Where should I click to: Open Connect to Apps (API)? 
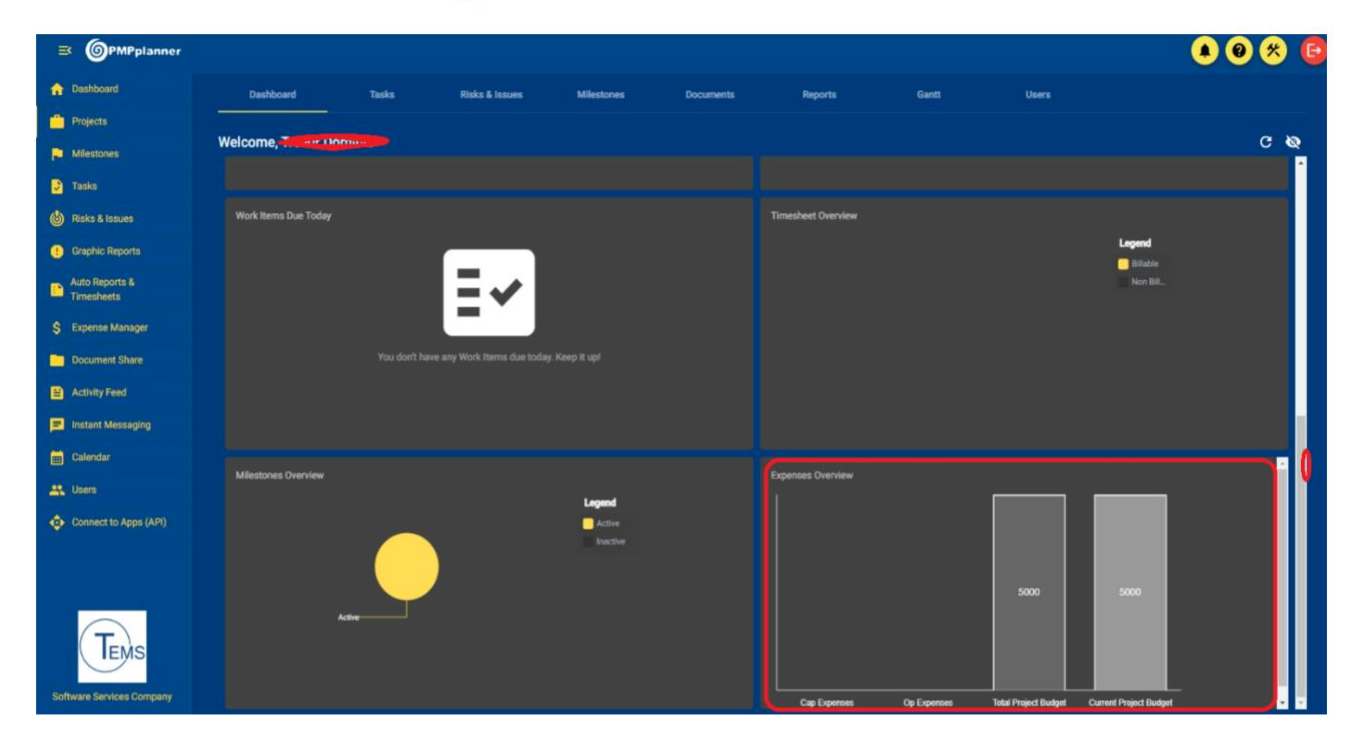point(118,523)
